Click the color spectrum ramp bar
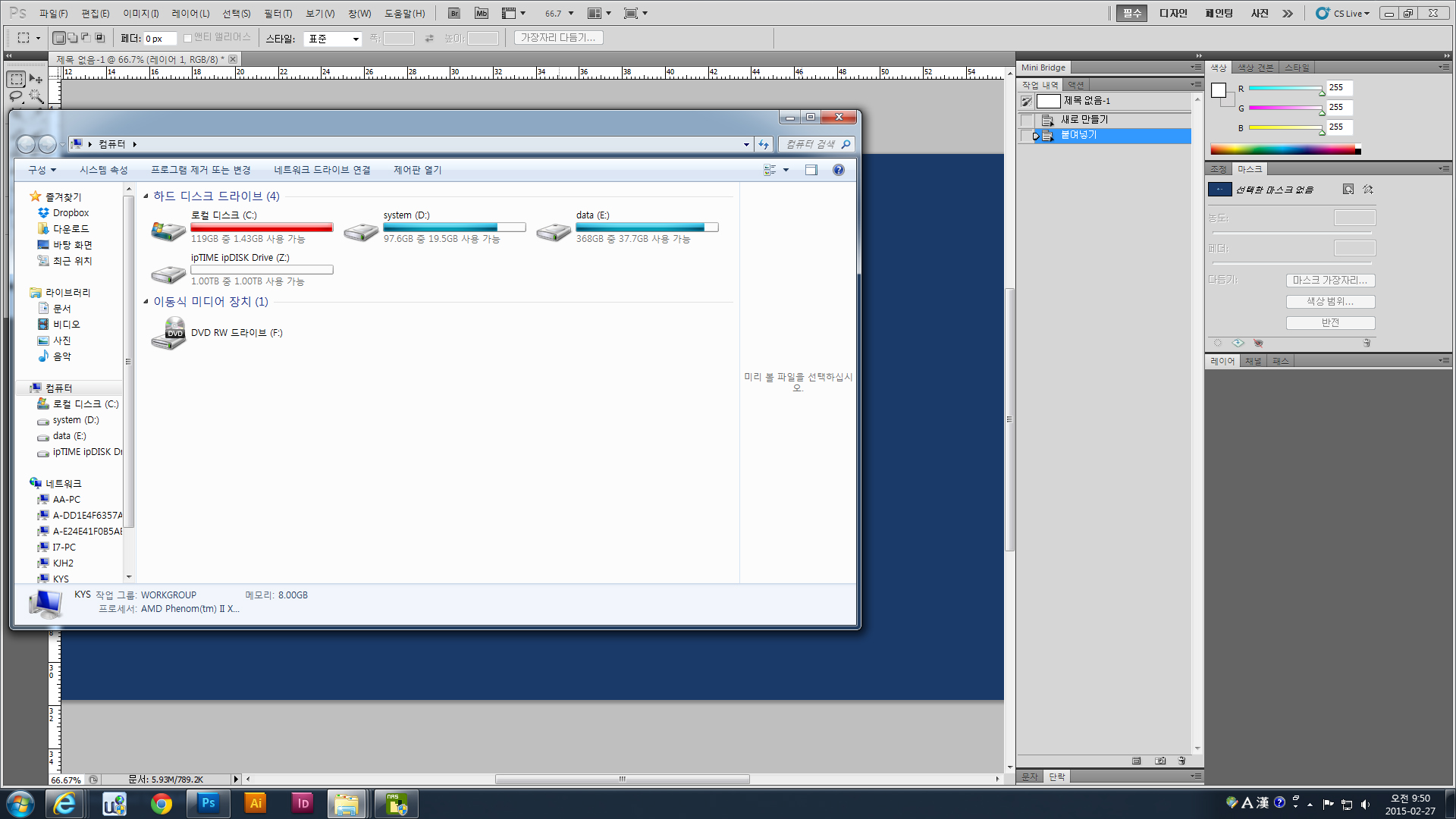 click(x=1285, y=149)
